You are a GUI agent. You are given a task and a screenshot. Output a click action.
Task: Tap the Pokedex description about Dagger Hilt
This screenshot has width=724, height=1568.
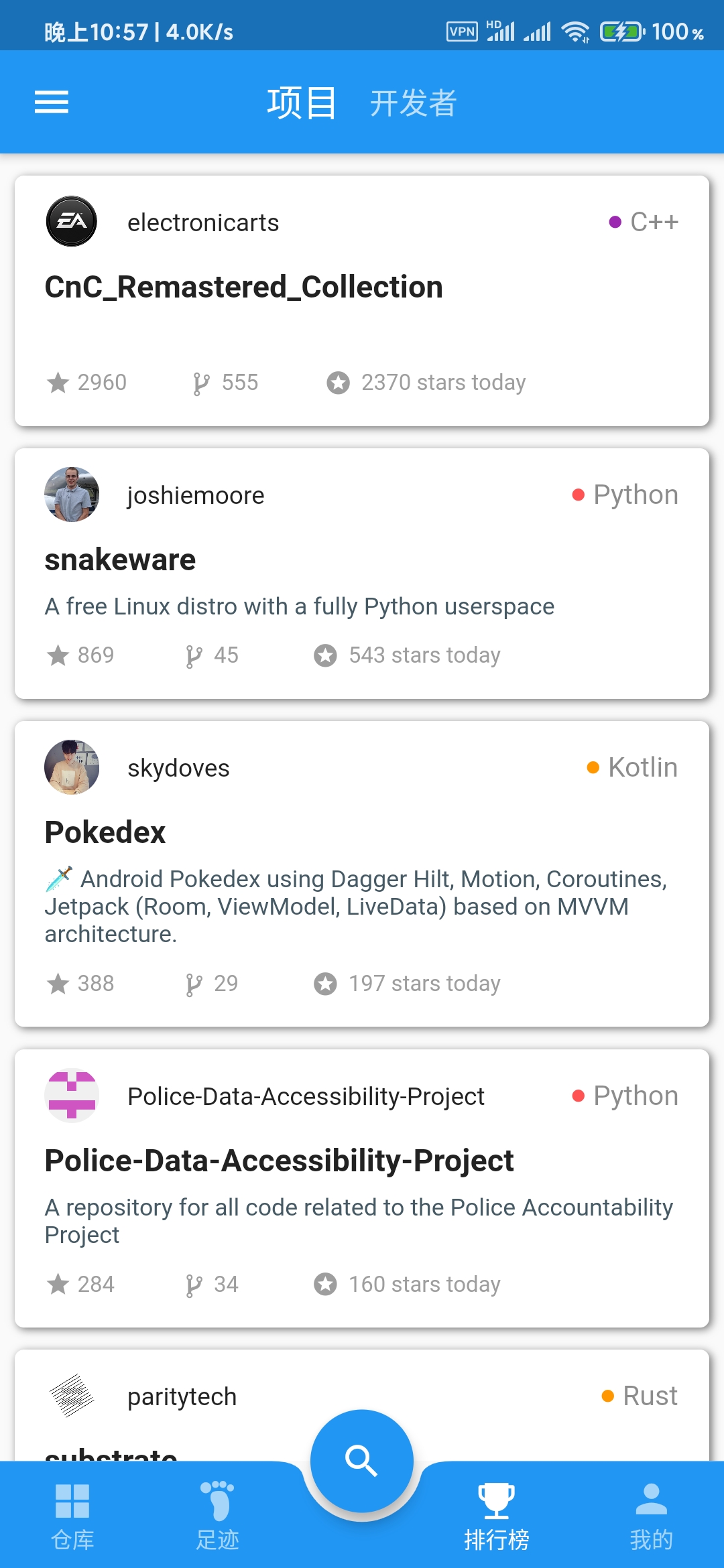[357, 906]
